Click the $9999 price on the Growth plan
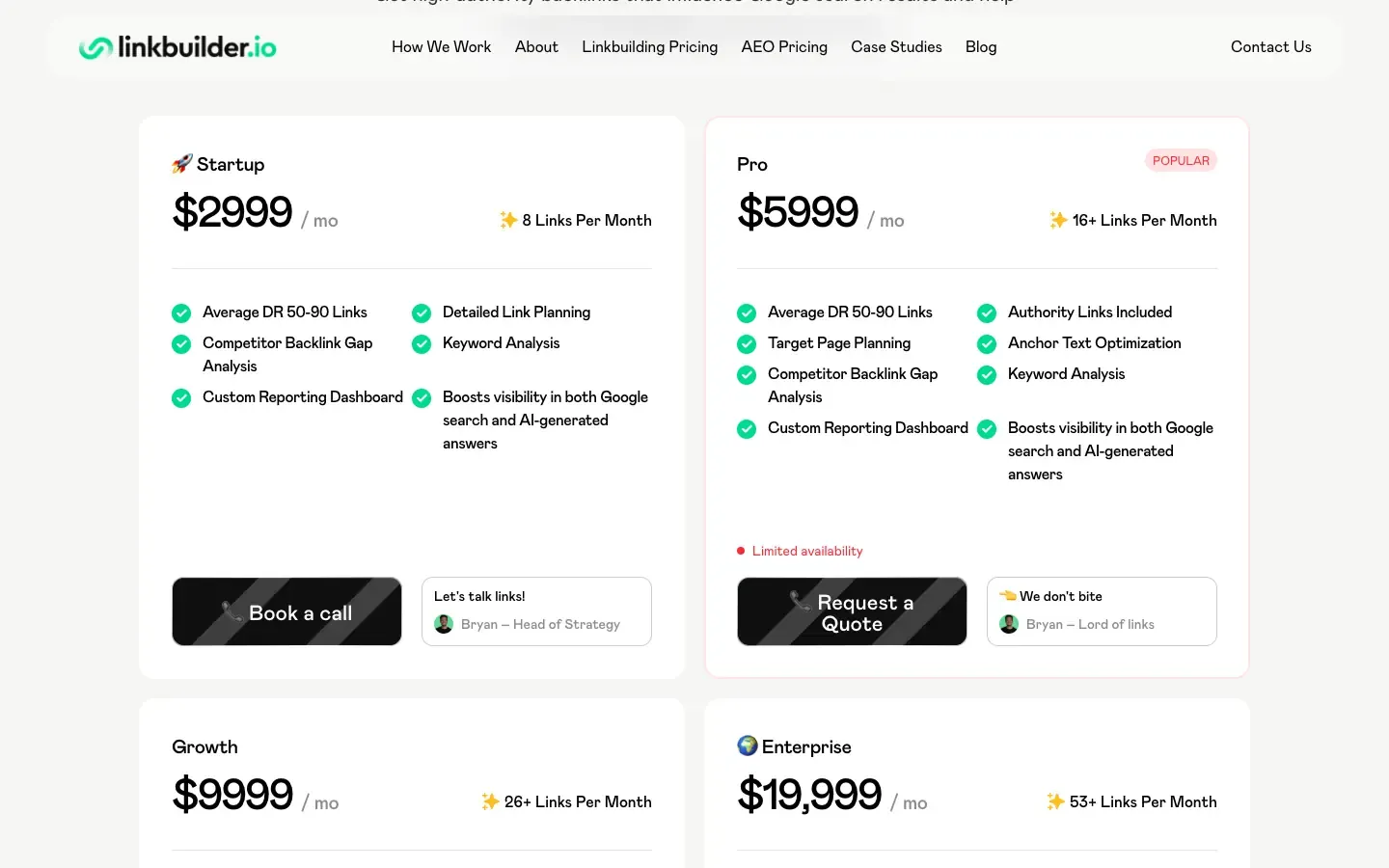The image size is (1389, 868). [232, 795]
